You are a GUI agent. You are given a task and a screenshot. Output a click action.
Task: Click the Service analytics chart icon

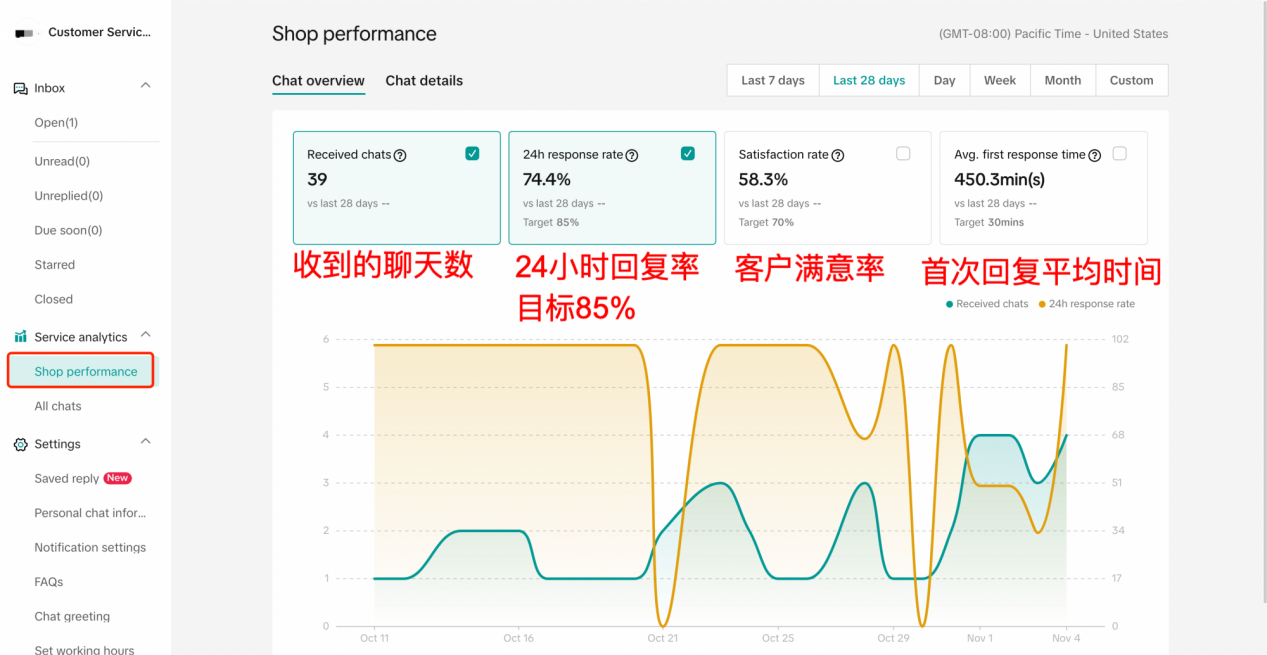pyautogui.click(x=20, y=337)
